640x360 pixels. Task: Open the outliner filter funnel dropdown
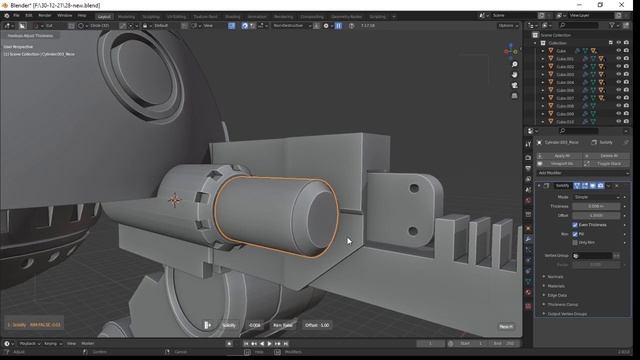click(613, 25)
